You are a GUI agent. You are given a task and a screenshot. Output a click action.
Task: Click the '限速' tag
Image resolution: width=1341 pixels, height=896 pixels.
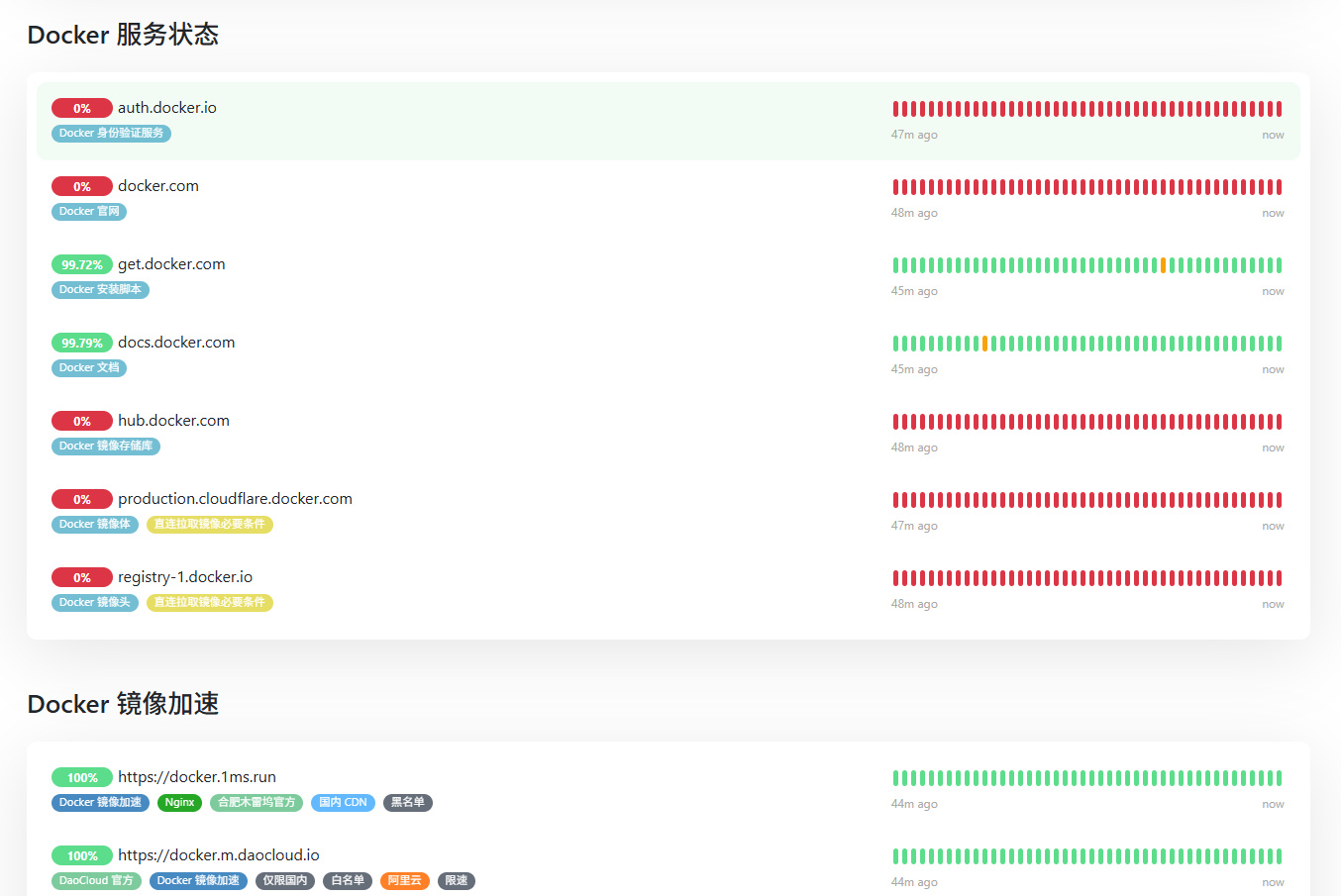click(x=457, y=881)
